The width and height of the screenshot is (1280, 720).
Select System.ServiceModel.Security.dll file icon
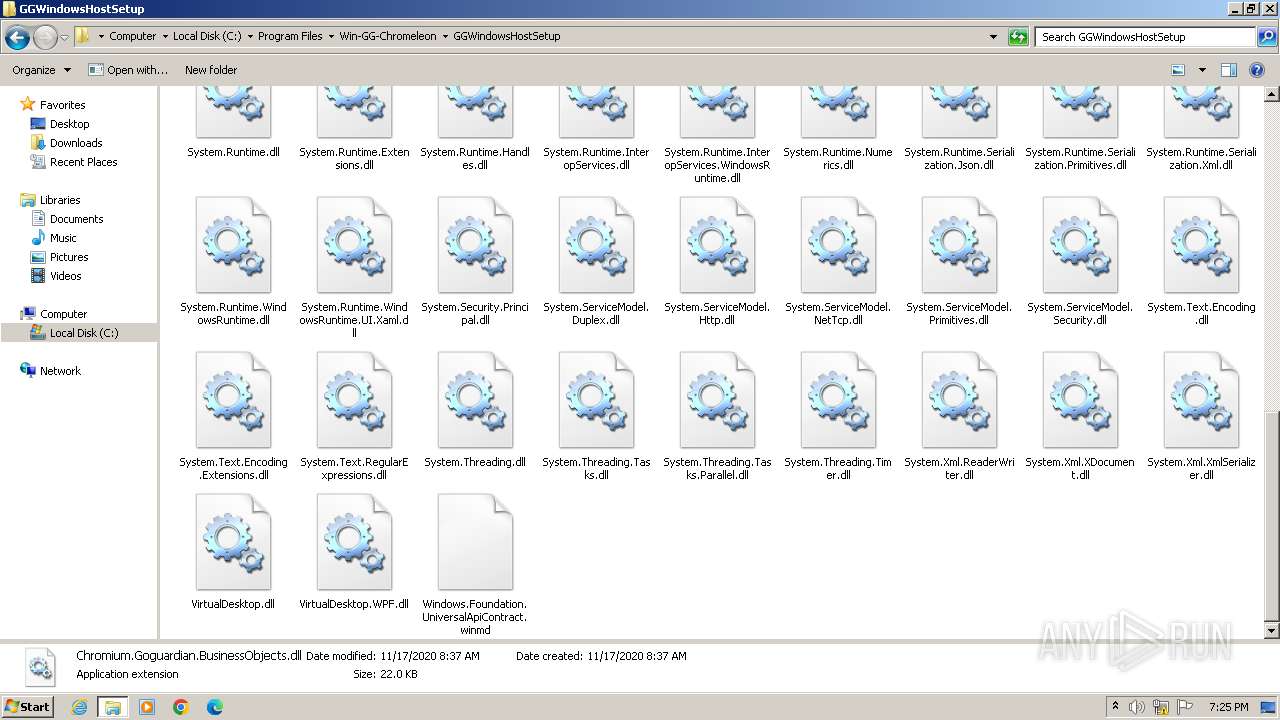tap(1080, 245)
